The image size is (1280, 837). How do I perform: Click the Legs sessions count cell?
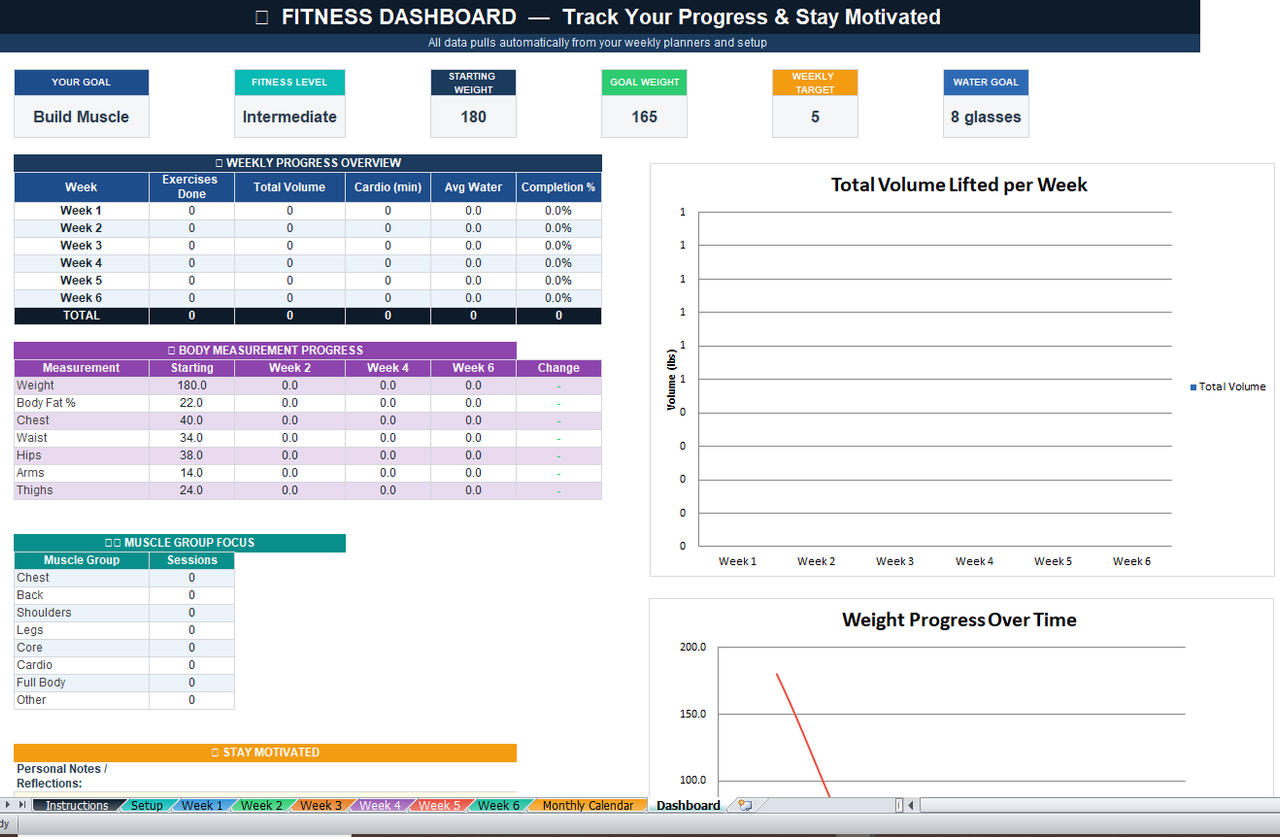(192, 631)
